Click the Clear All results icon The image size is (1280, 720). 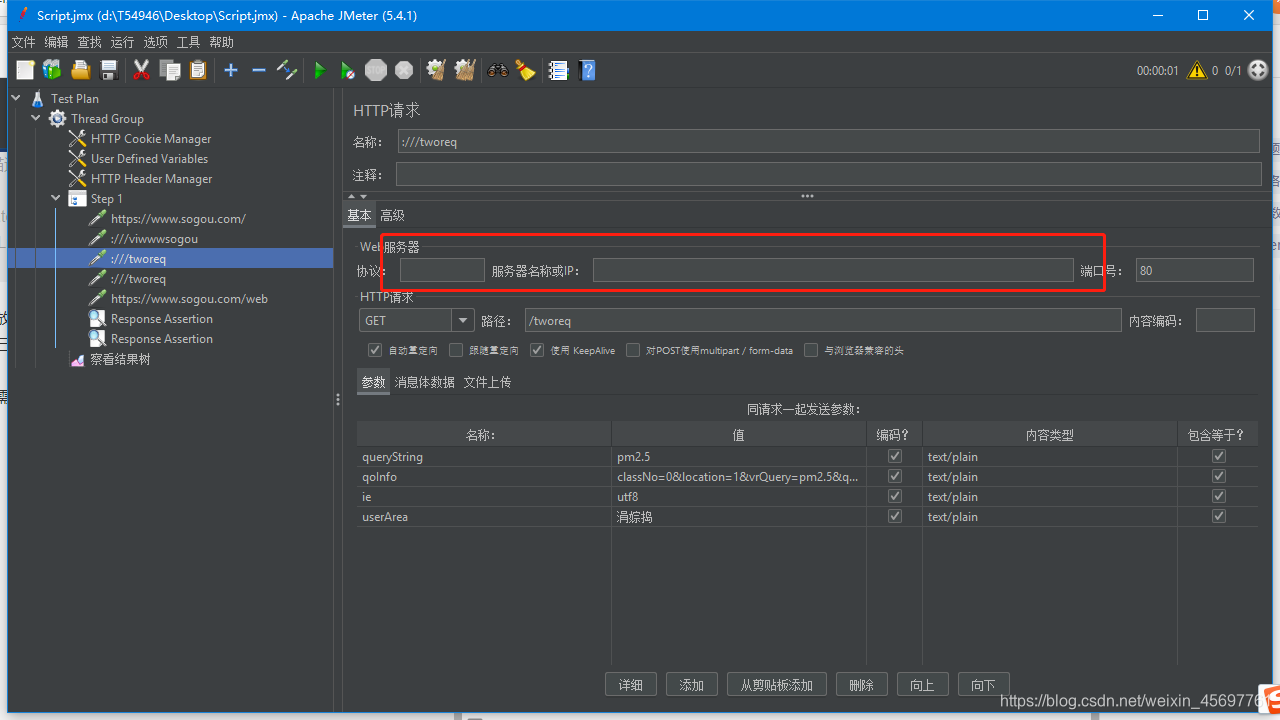(x=465, y=70)
